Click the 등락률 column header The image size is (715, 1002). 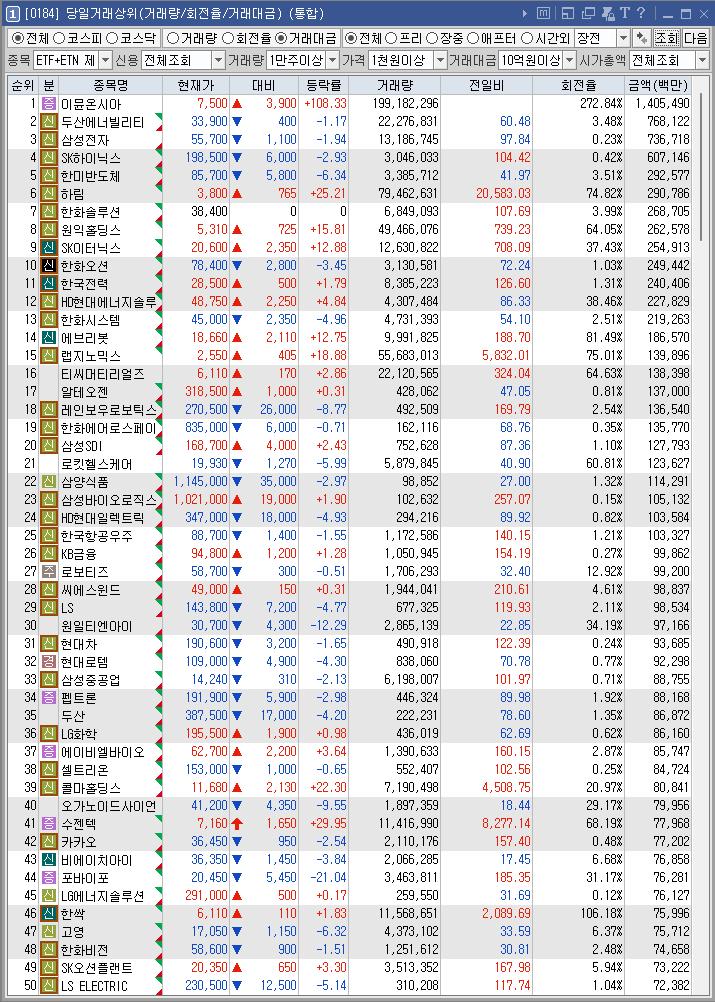[324, 85]
